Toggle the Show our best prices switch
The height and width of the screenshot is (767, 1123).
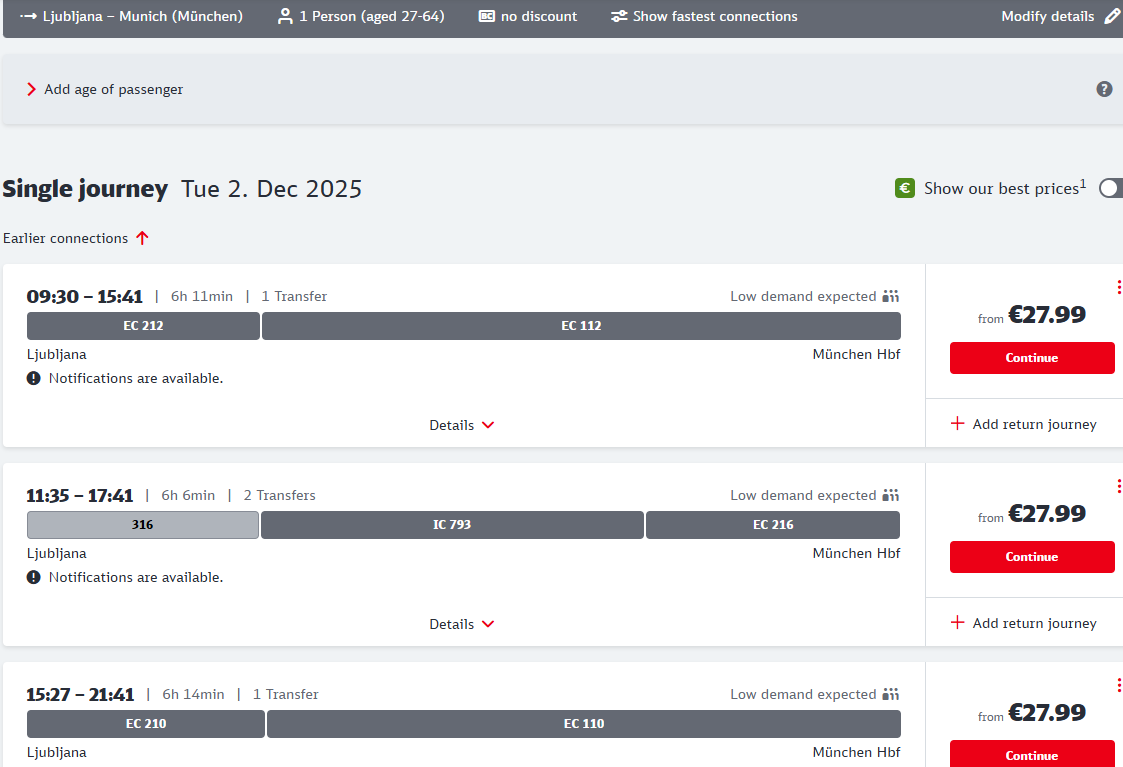tap(1111, 188)
